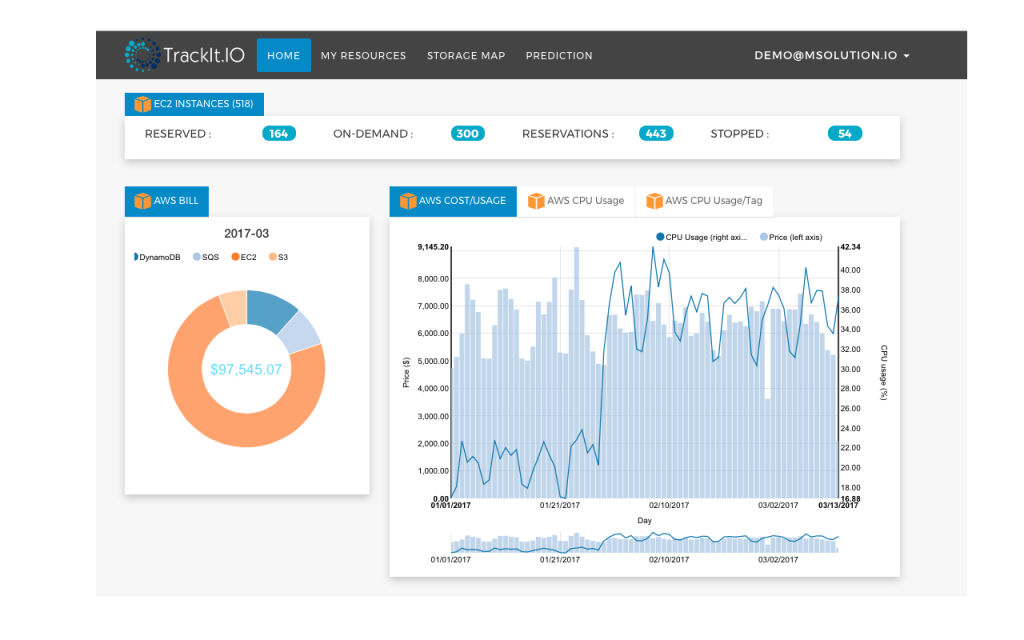
Task: Go to the PREDICTION tab
Action: tap(559, 56)
